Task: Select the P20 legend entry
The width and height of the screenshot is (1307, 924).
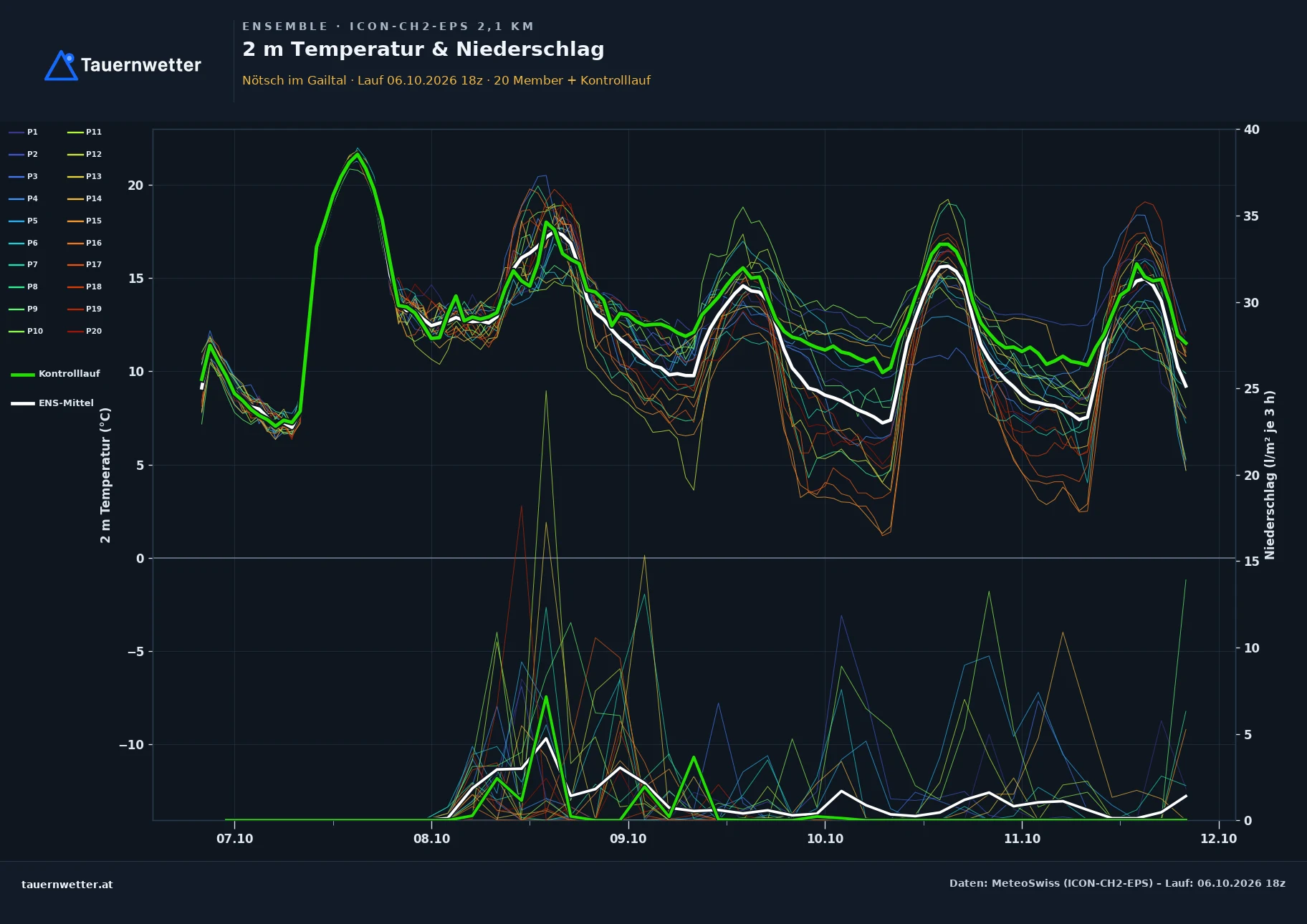Action: point(85,331)
